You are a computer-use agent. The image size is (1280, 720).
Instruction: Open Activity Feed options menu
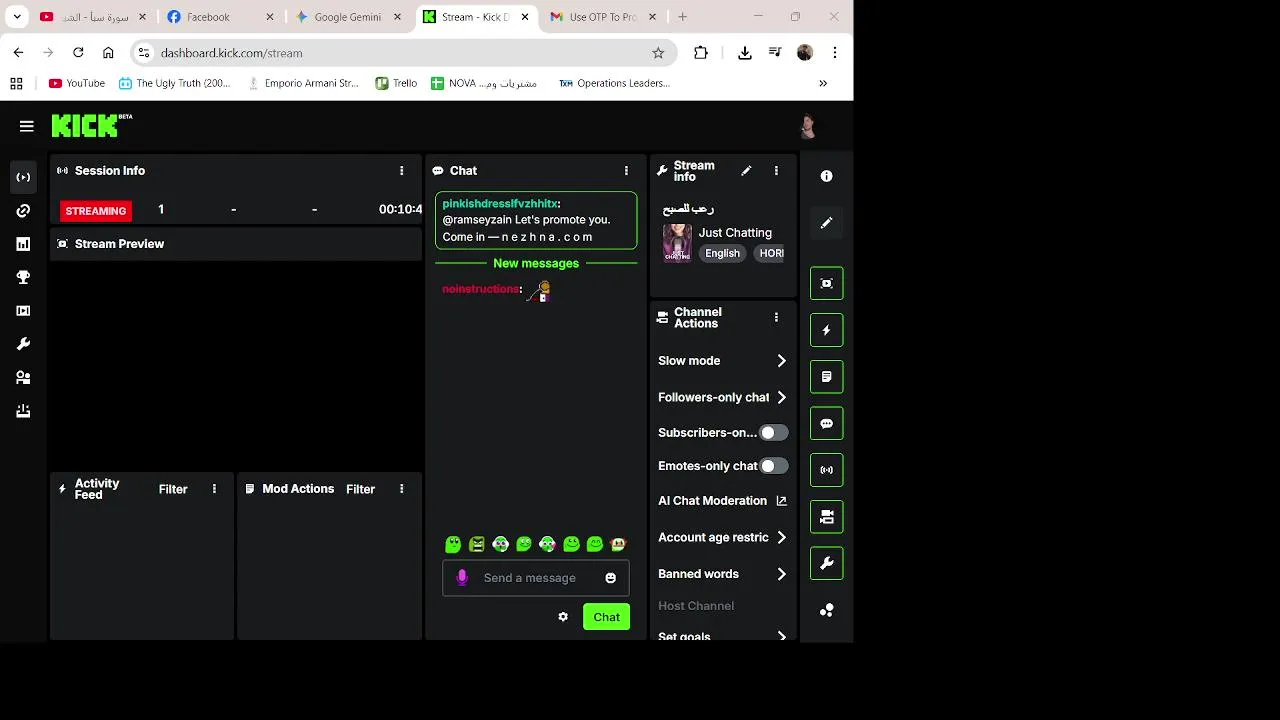(x=214, y=489)
